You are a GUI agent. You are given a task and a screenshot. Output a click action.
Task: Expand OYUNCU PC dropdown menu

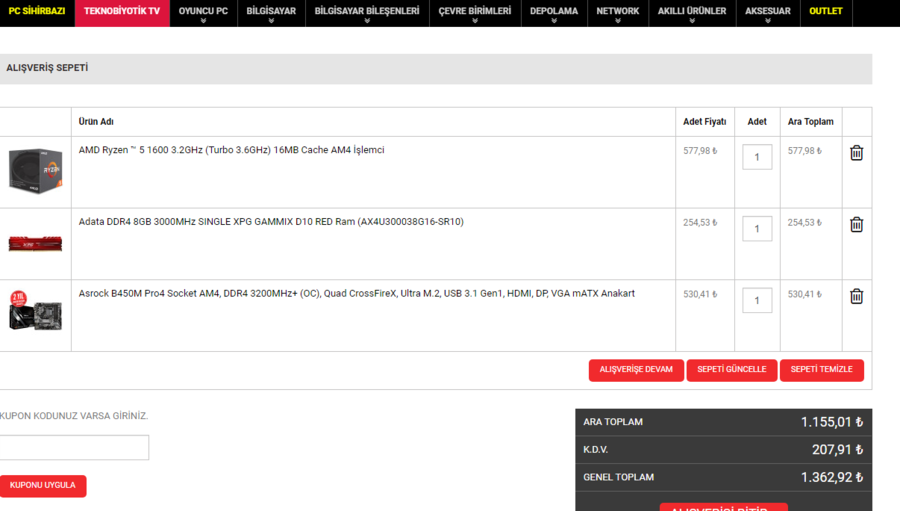pyautogui.click(x=203, y=13)
